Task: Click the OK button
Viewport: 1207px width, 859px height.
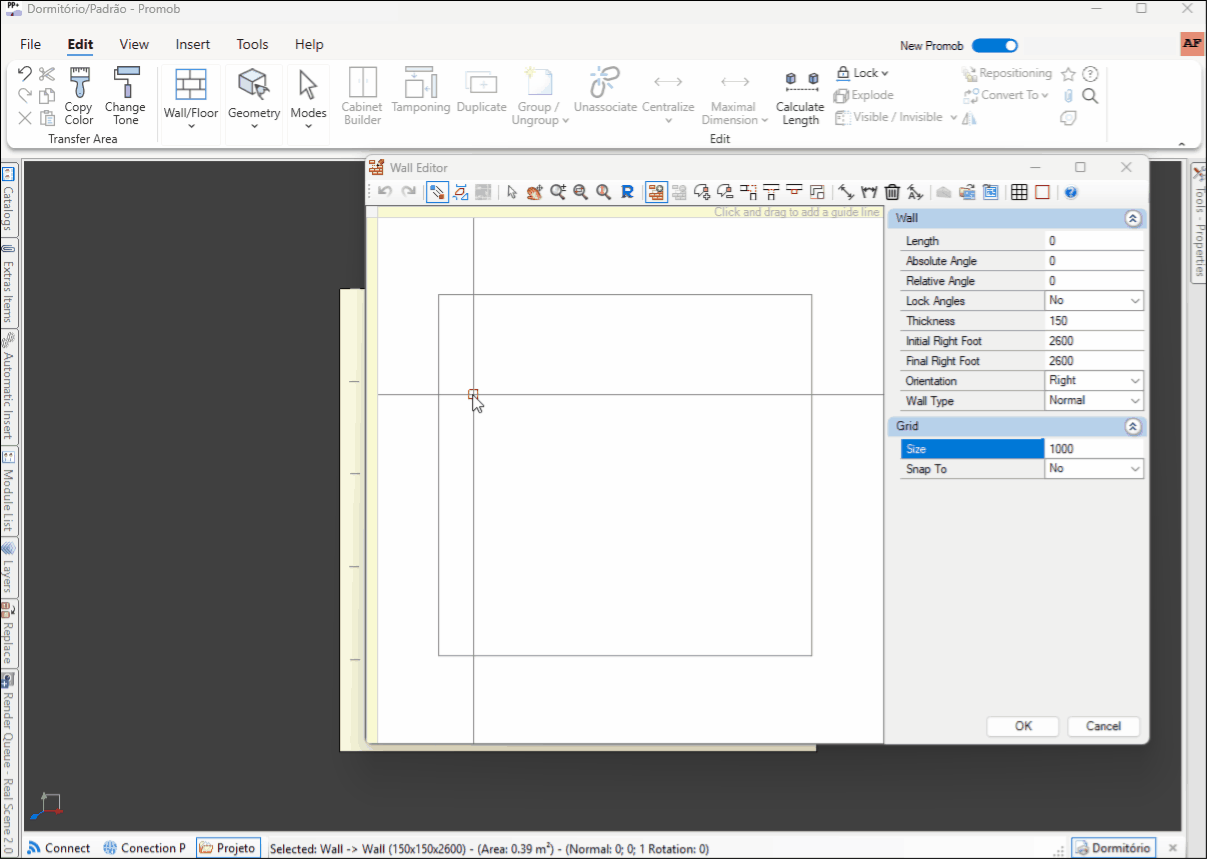Action: pyautogui.click(x=1023, y=726)
